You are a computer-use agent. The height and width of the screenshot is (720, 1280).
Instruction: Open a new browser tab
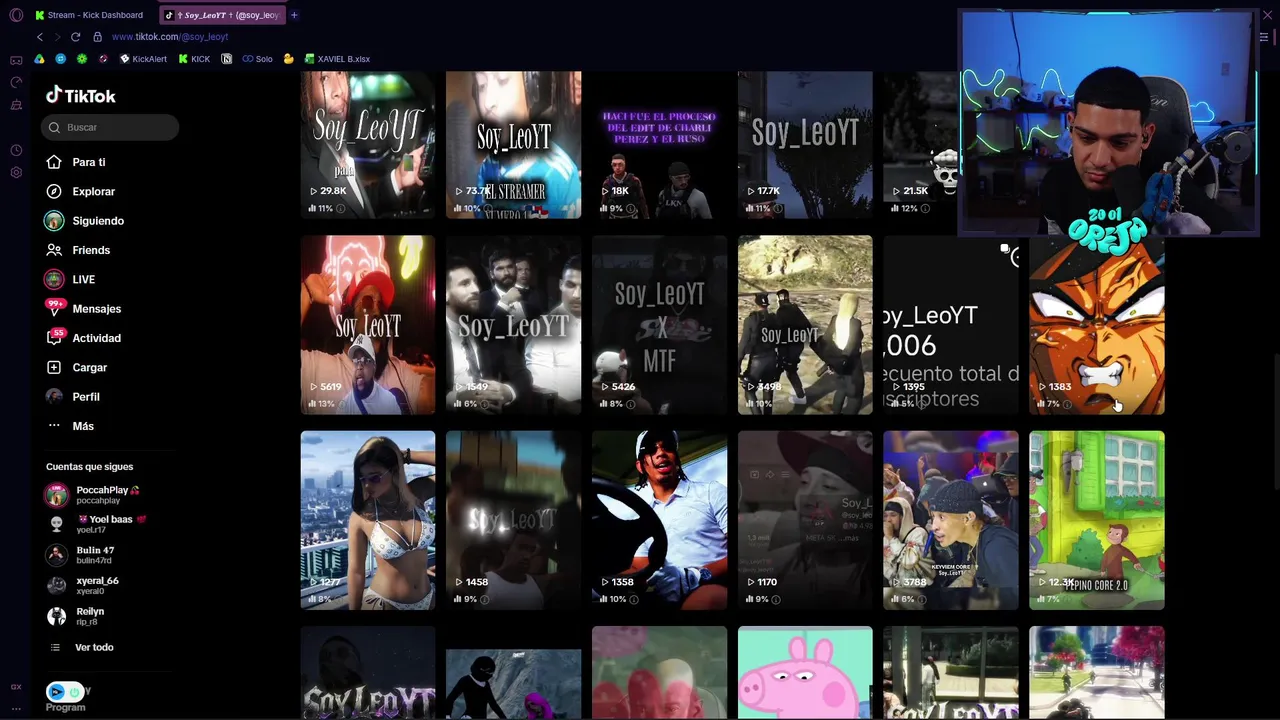tap(294, 15)
